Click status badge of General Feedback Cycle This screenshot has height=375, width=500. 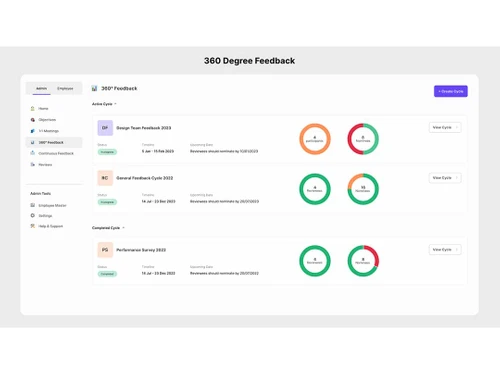tap(107, 202)
